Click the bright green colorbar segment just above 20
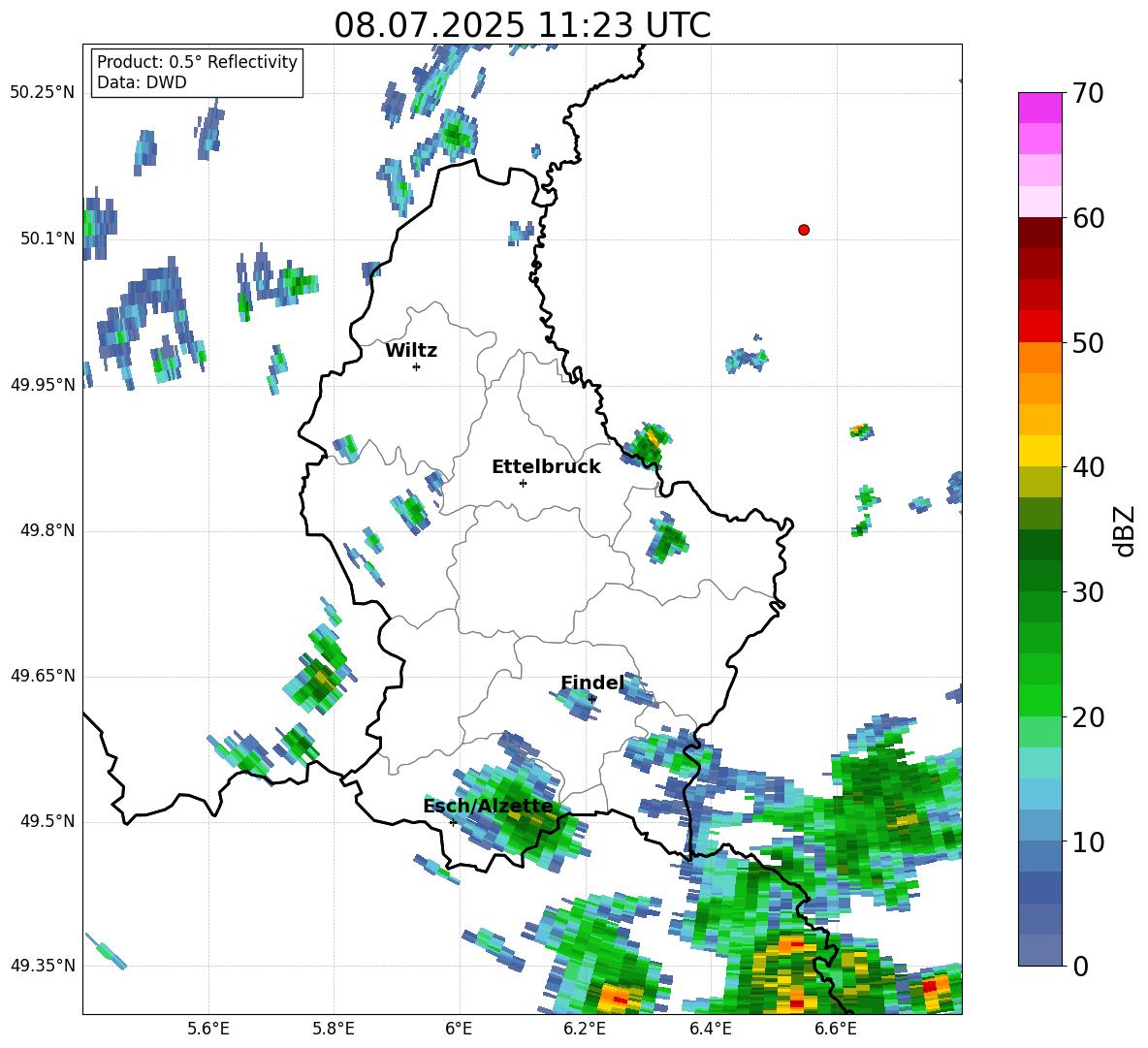The height and width of the screenshot is (1048, 1148). click(x=1039, y=700)
